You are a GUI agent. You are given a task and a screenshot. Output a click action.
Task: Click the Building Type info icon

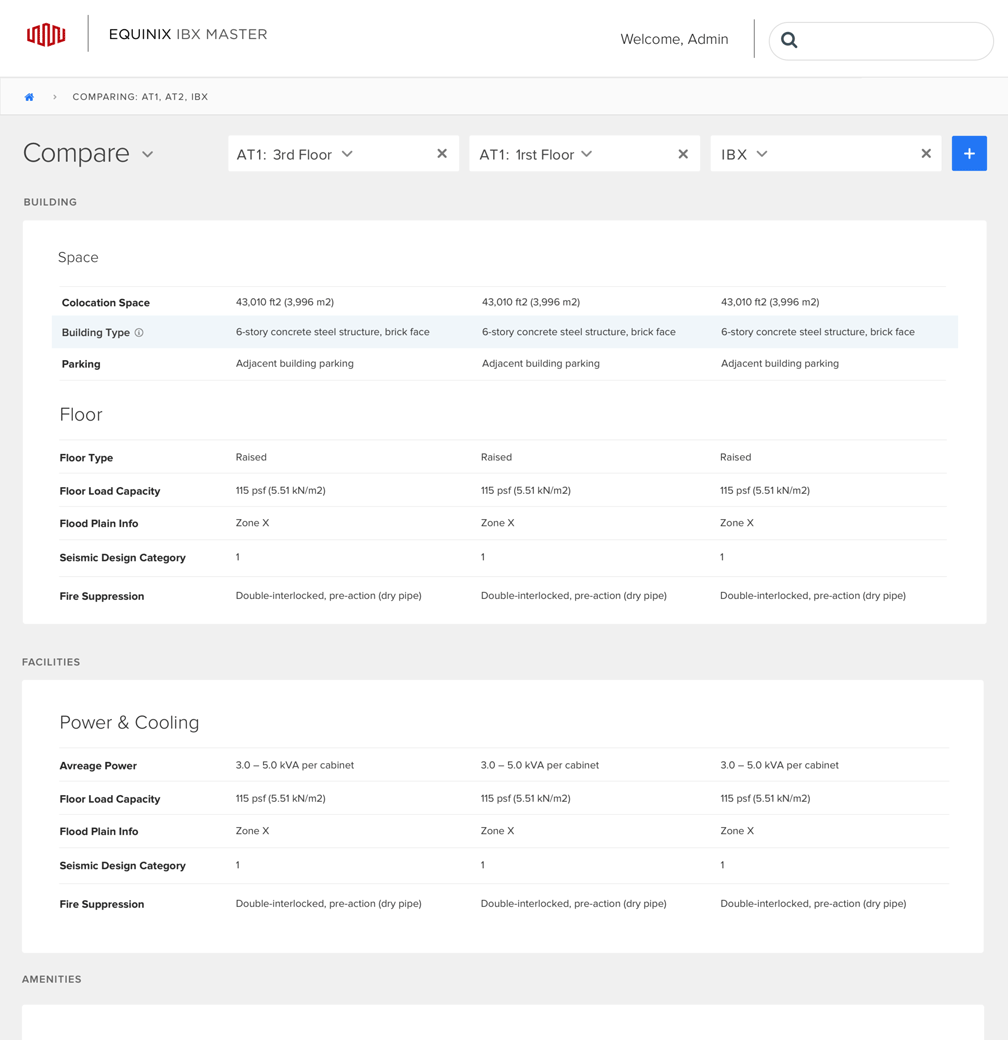coord(139,333)
